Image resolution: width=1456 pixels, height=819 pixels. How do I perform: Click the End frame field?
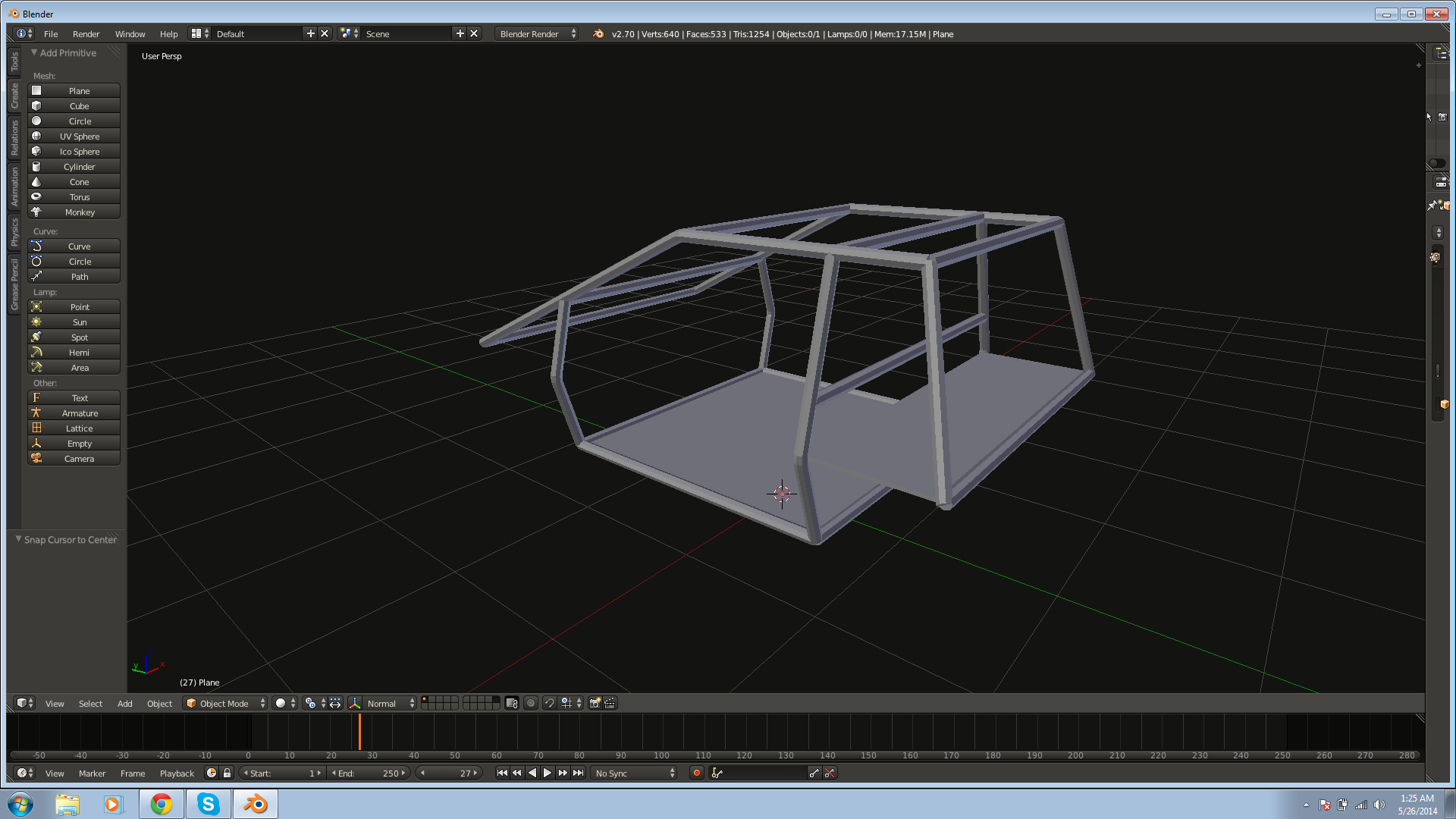coord(369,773)
